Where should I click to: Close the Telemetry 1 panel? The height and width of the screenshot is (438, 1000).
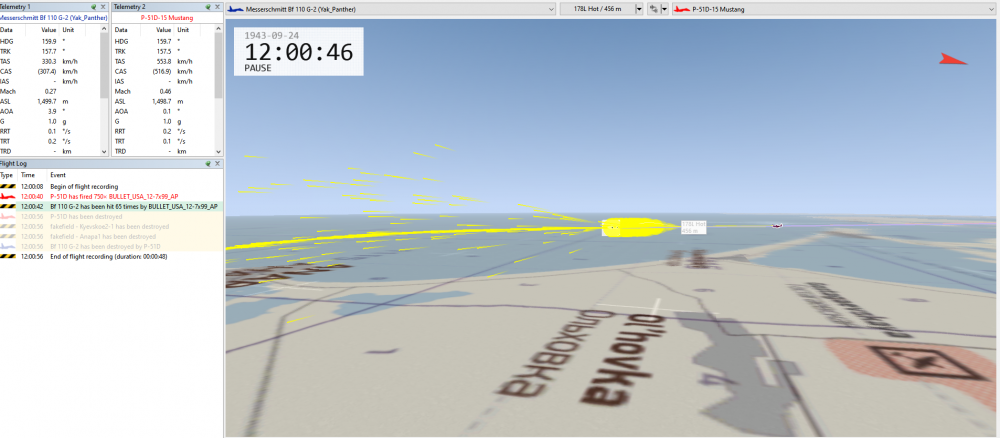103,6
